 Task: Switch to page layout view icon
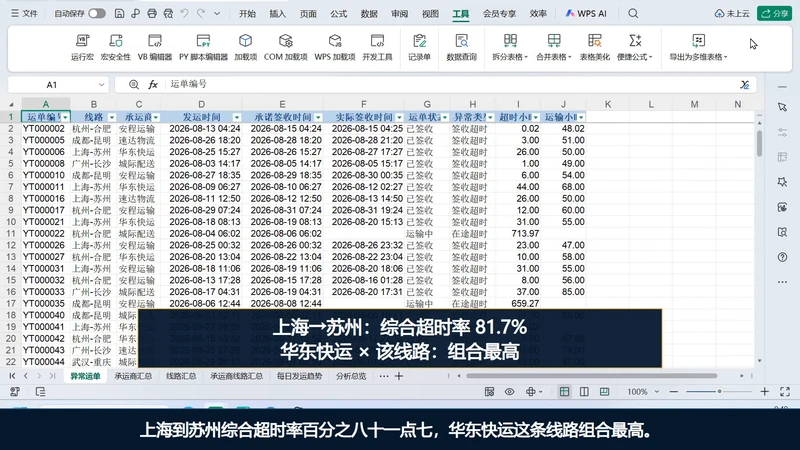click(x=584, y=392)
